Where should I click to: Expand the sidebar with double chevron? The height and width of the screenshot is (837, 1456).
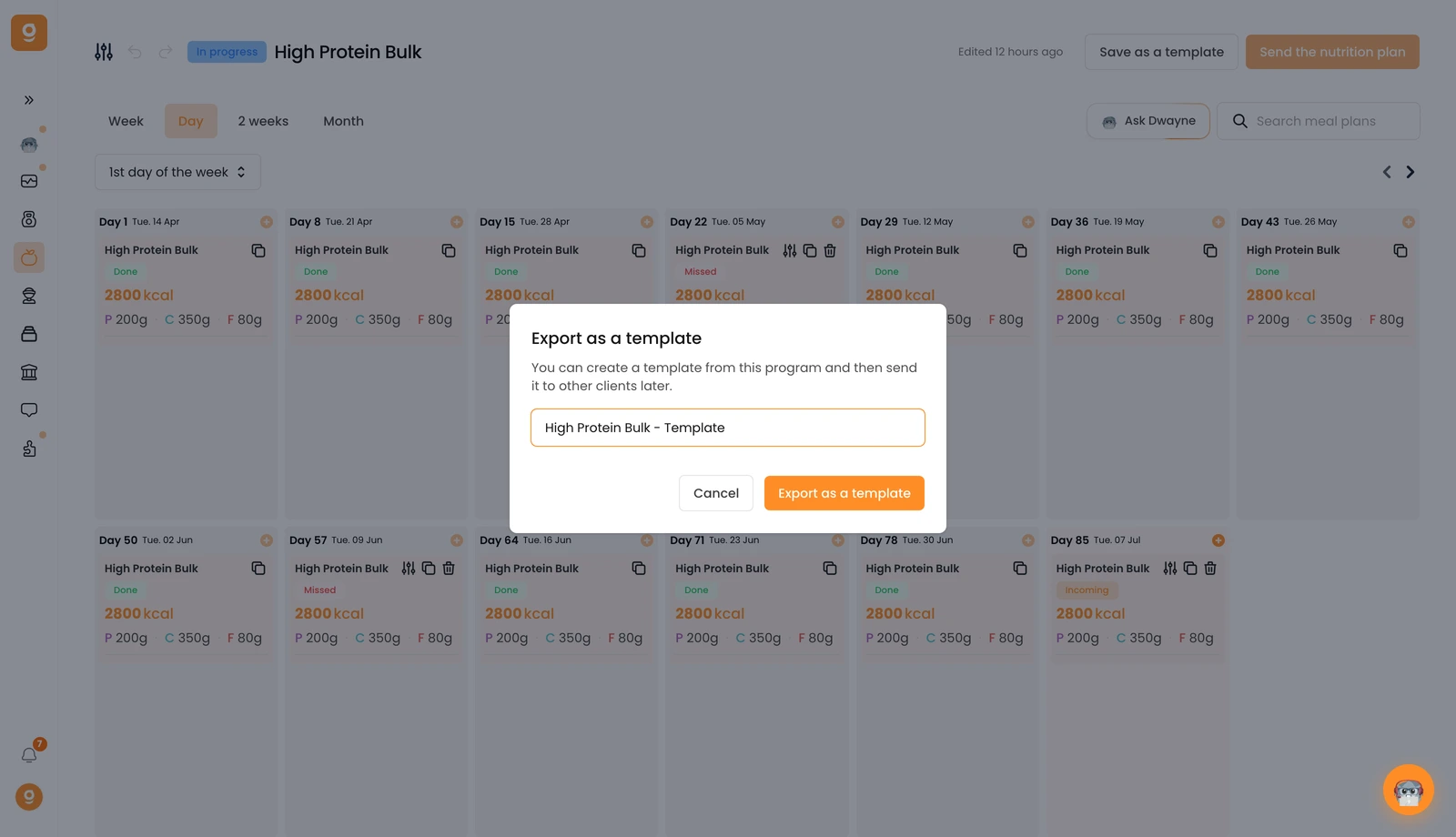tap(29, 100)
